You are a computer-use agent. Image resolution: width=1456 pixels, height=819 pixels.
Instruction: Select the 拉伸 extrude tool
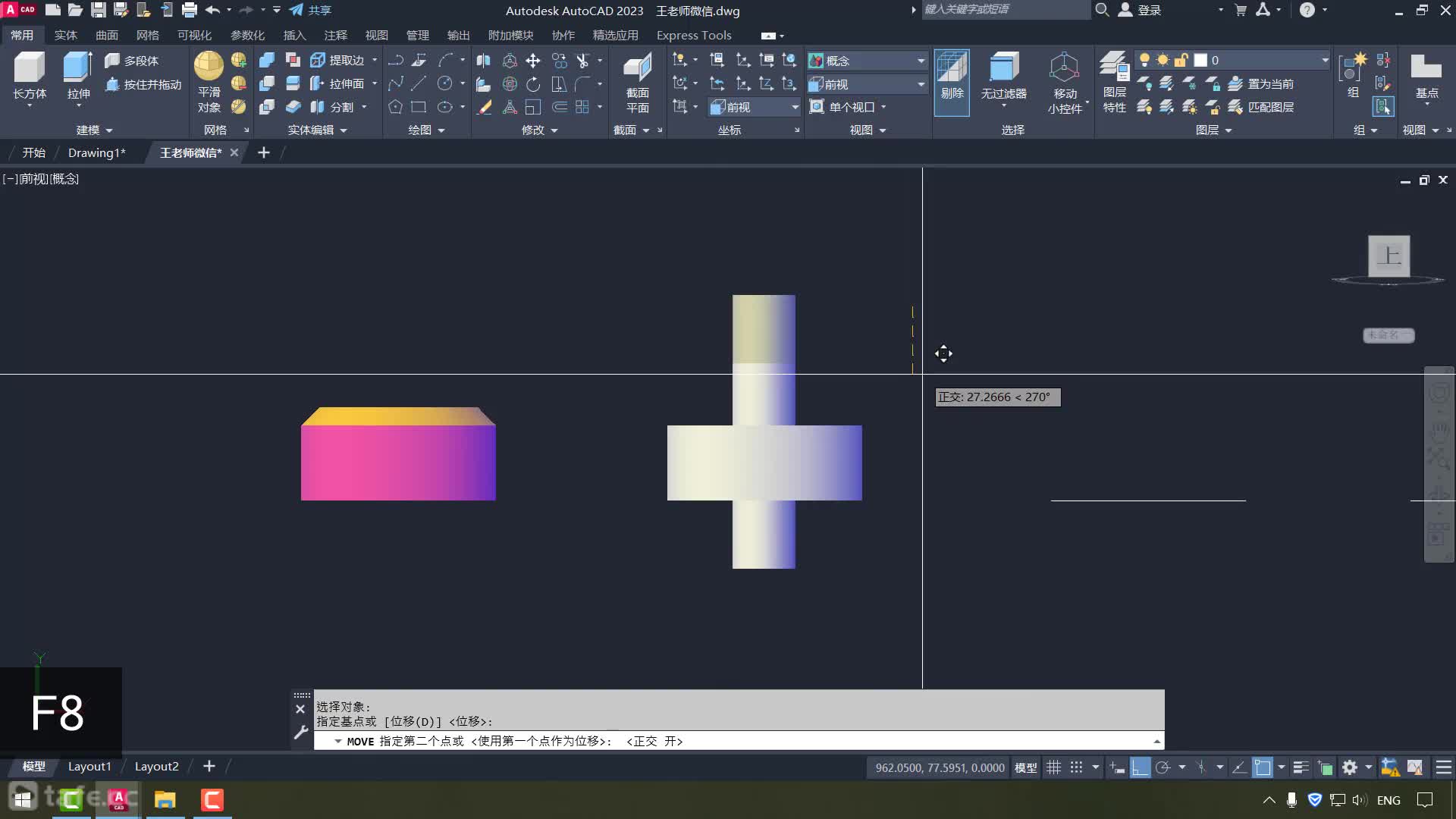click(x=78, y=76)
